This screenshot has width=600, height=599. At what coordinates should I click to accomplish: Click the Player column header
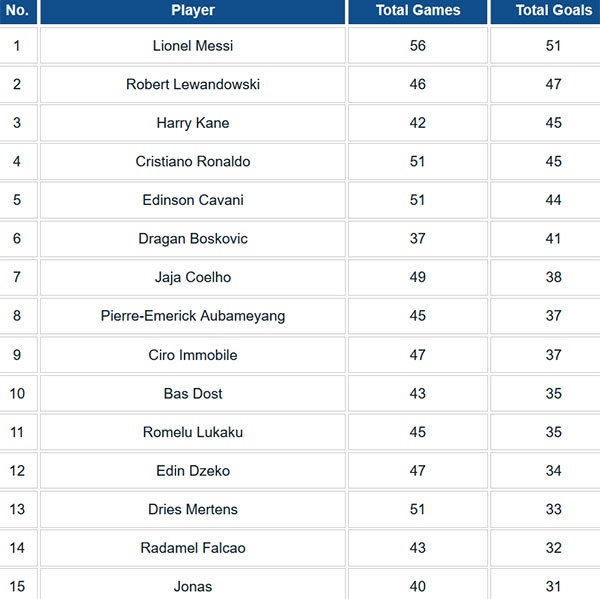coord(192,11)
